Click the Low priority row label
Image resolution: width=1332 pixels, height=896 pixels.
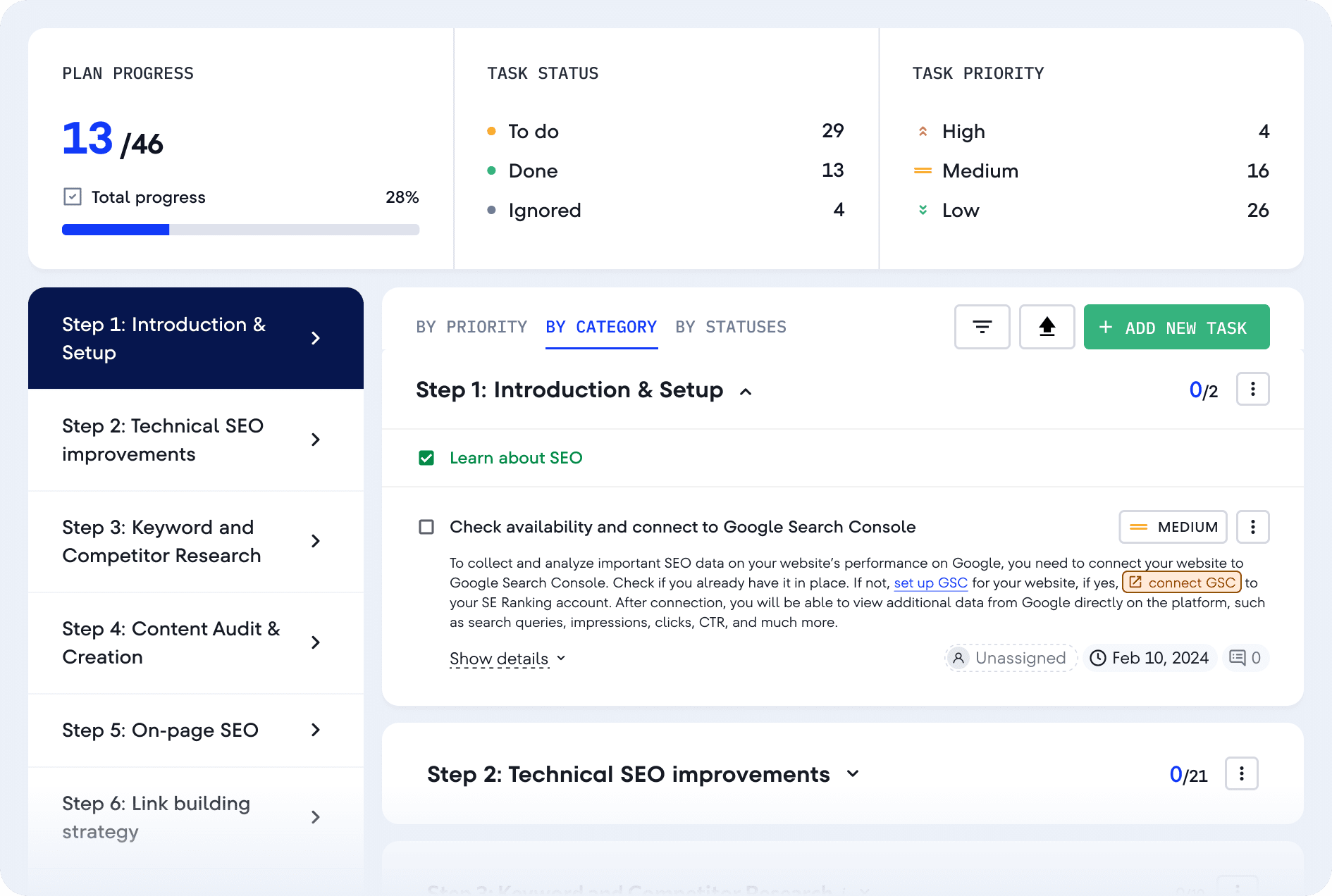click(961, 210)
